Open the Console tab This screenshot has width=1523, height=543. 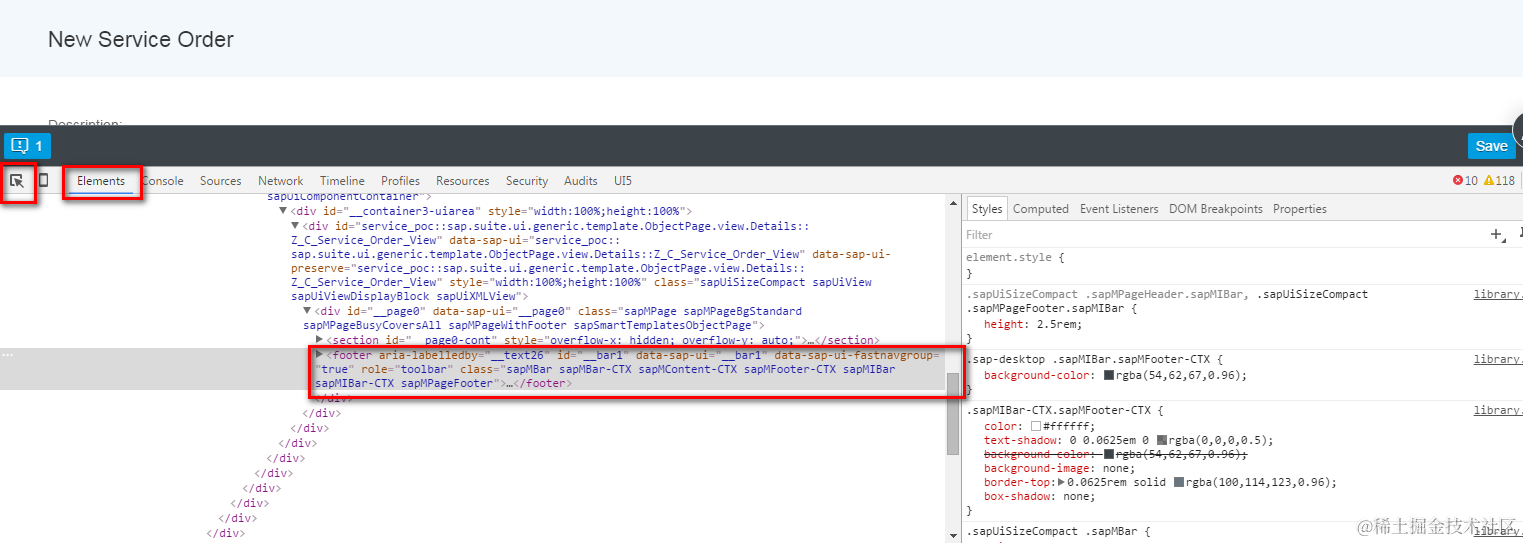(162, 181)
